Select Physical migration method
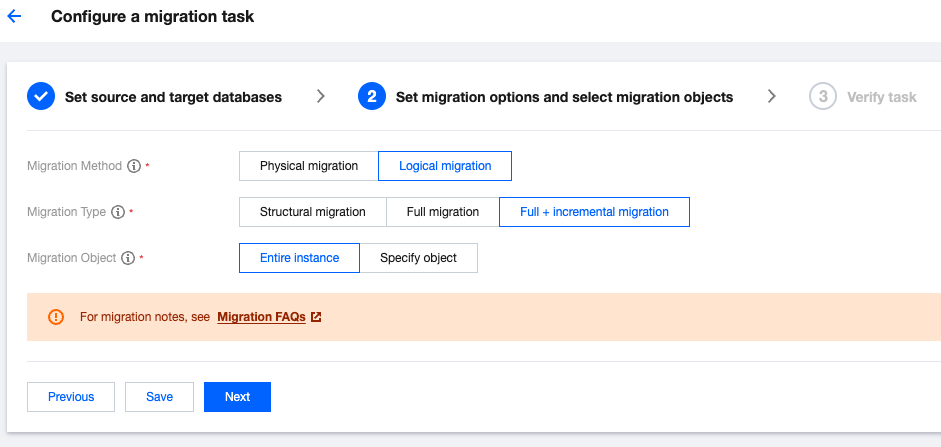This screenshot has height=447, width=941. coord(308,166)
